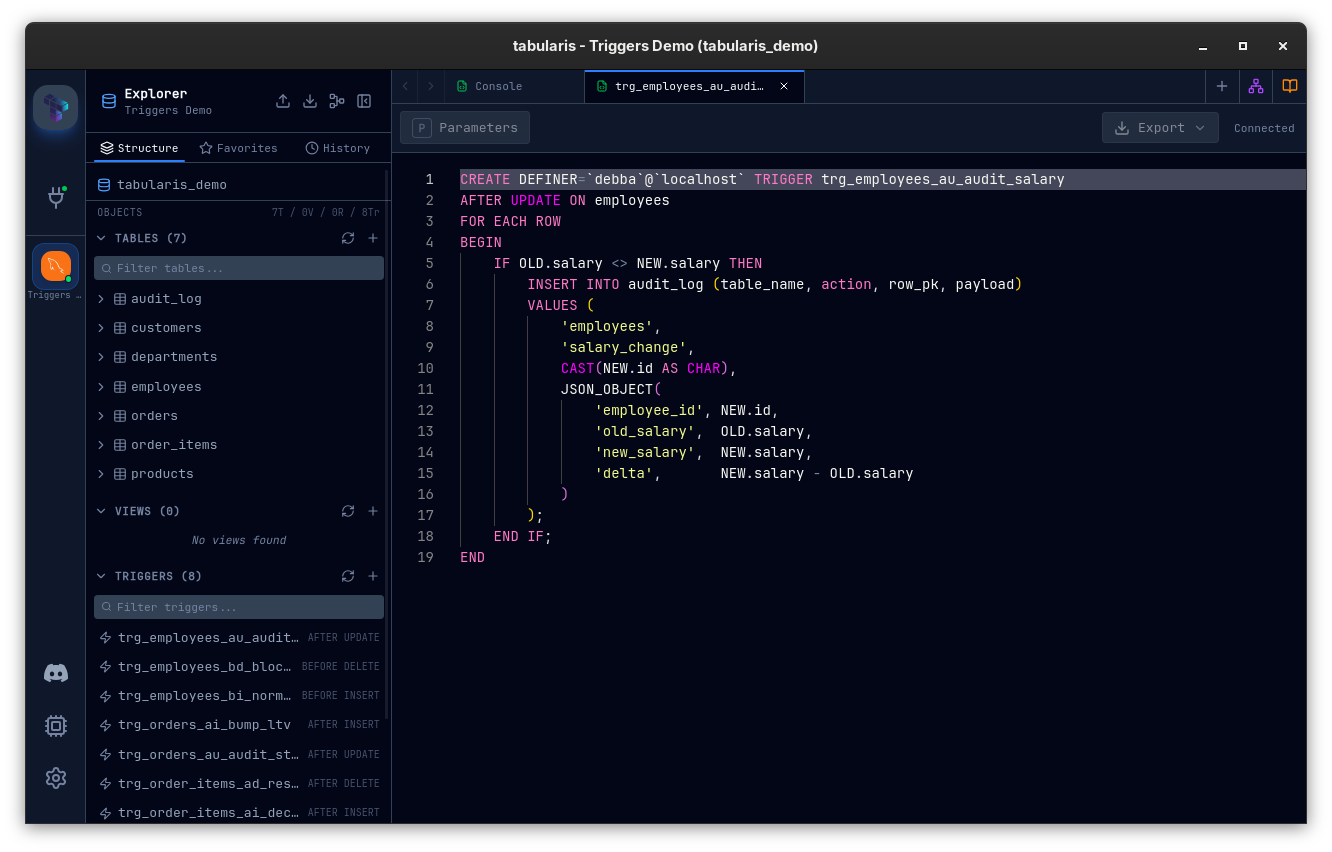Open the Export dropdown

[1160, 128]
